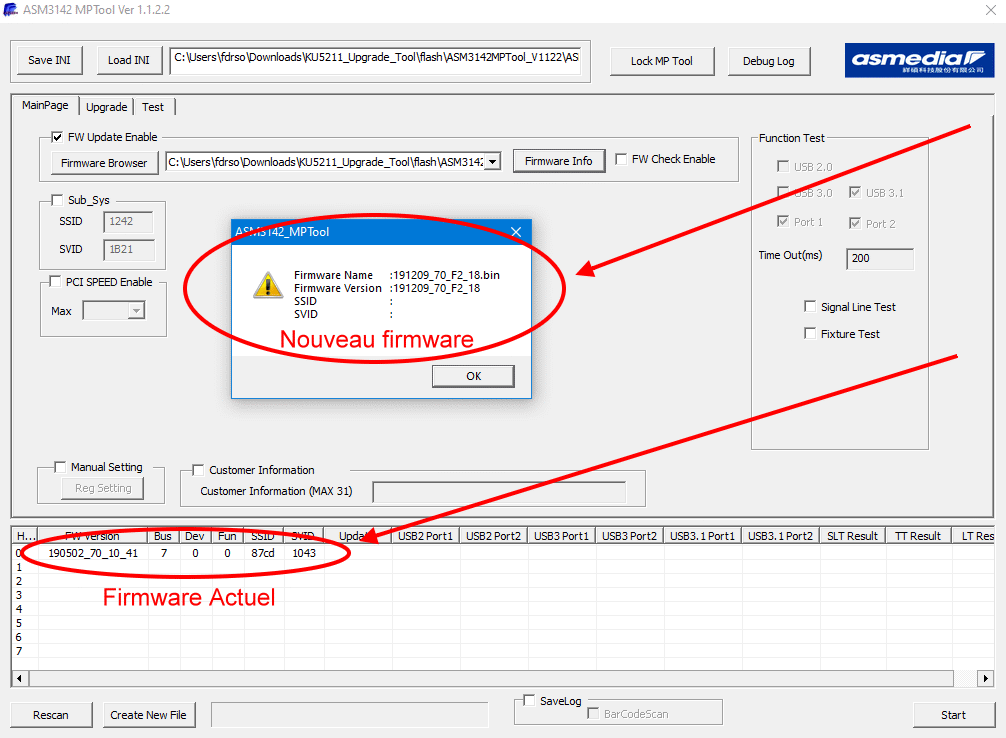
Task: Click the Load INI button
Action: [x=129, y=60]
